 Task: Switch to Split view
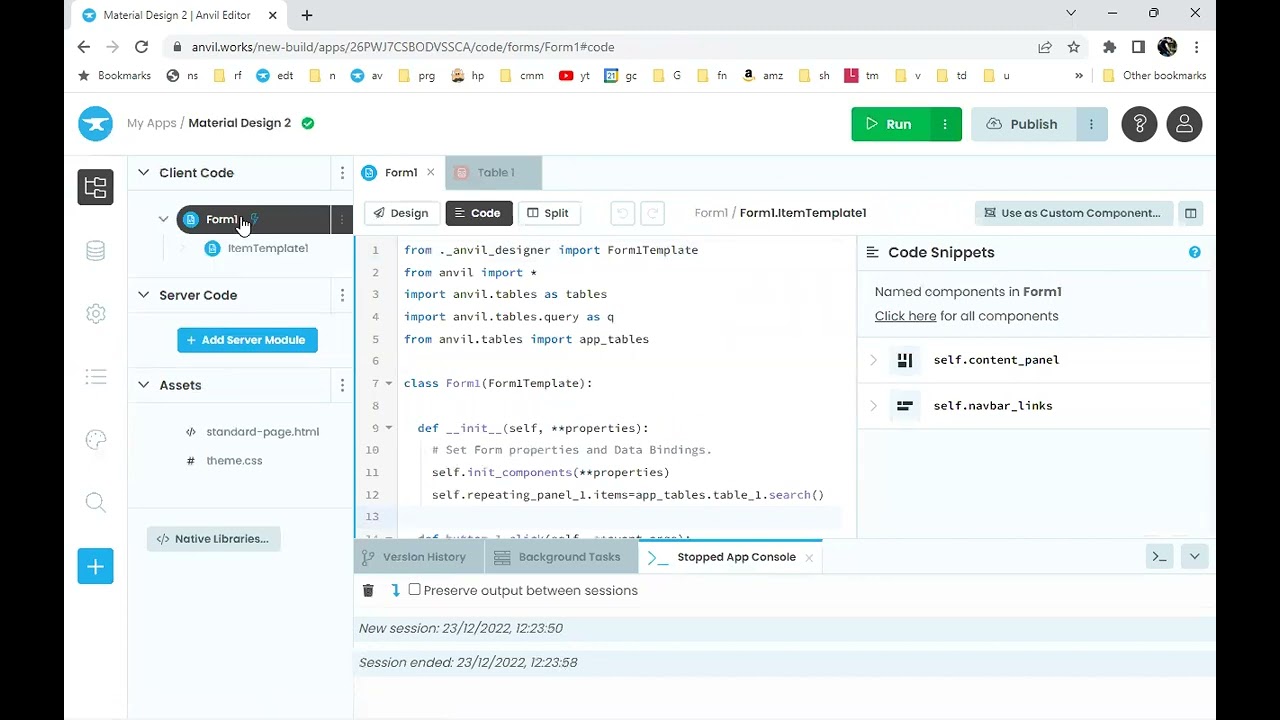(x=548, y=213)
